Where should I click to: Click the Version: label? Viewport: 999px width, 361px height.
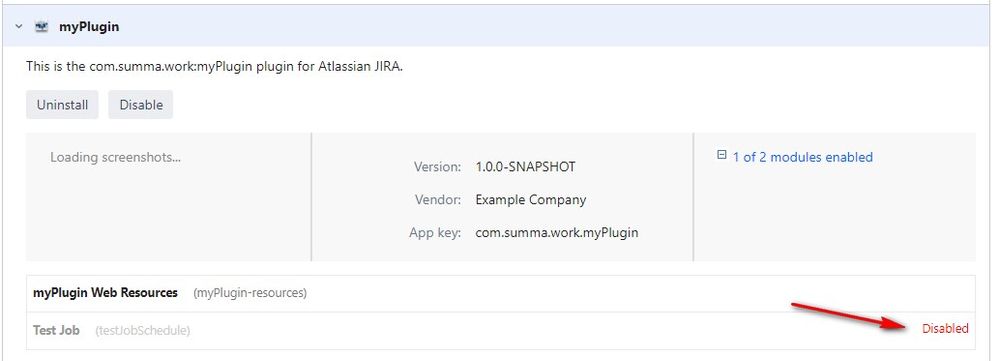(x=437, y=167)
